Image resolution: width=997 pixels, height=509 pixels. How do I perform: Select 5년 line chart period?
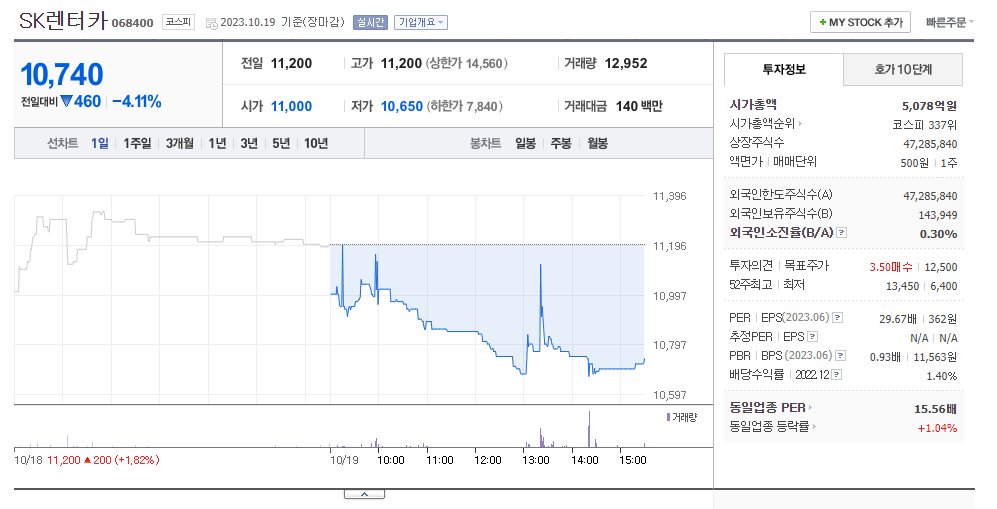click(x=281, y=143)
